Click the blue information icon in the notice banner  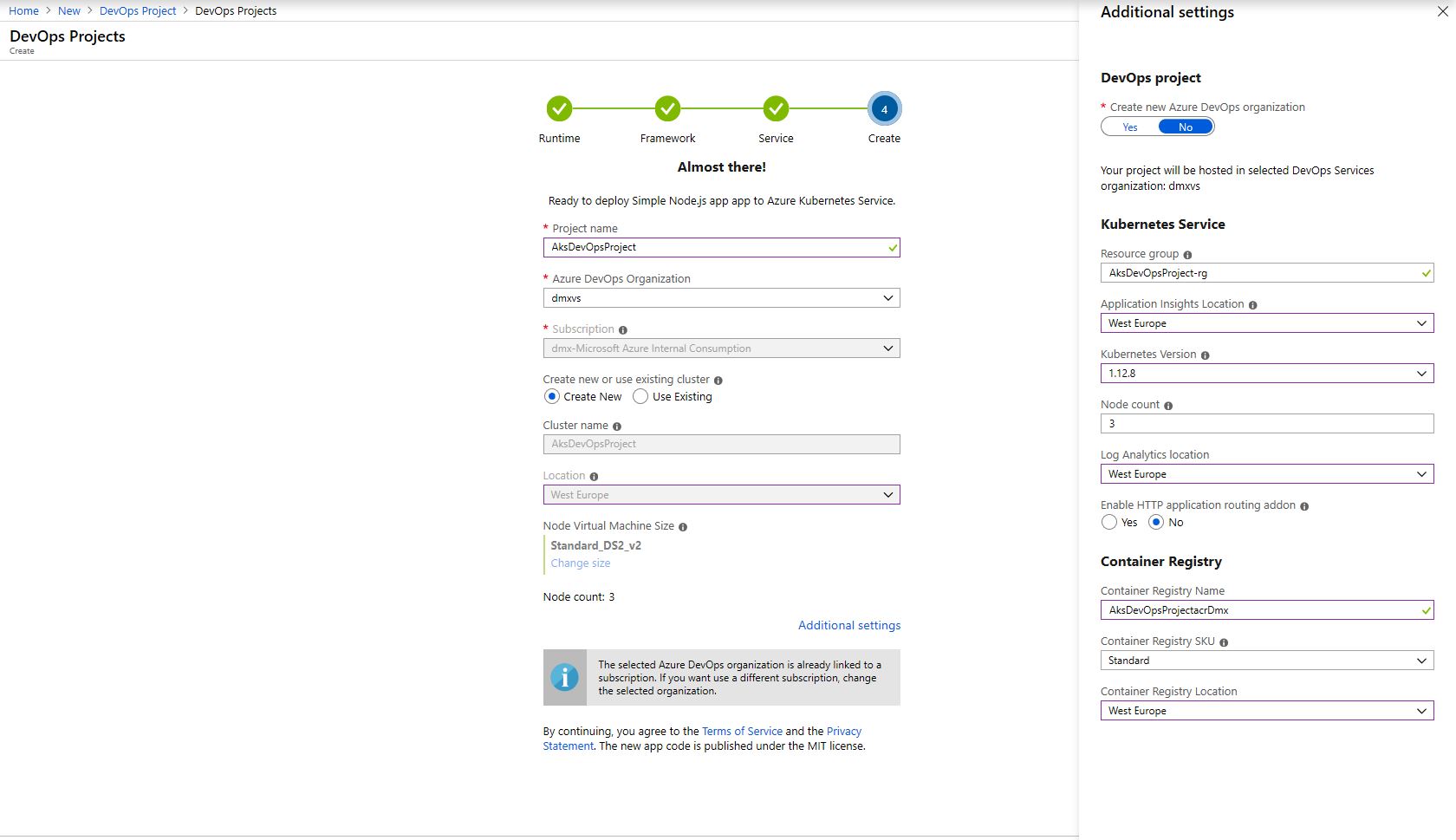point(565,677)
